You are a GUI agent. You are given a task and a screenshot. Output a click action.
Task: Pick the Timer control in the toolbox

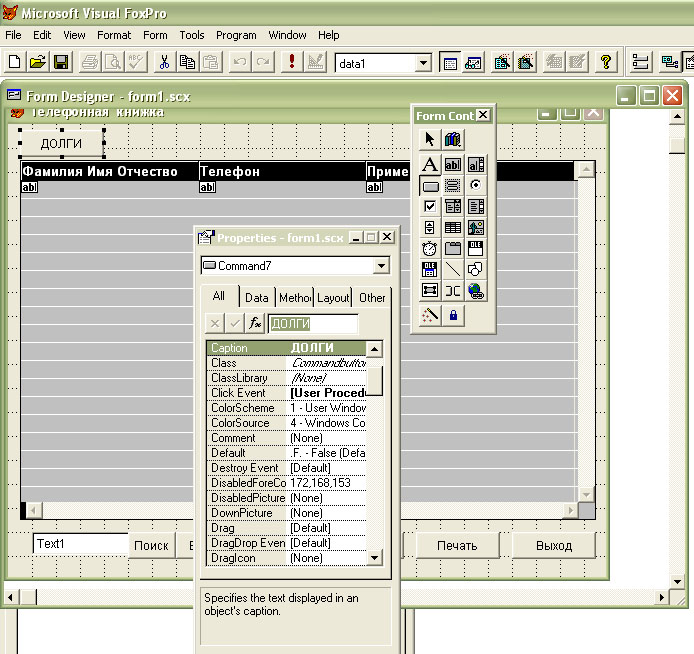pos(429,248)
